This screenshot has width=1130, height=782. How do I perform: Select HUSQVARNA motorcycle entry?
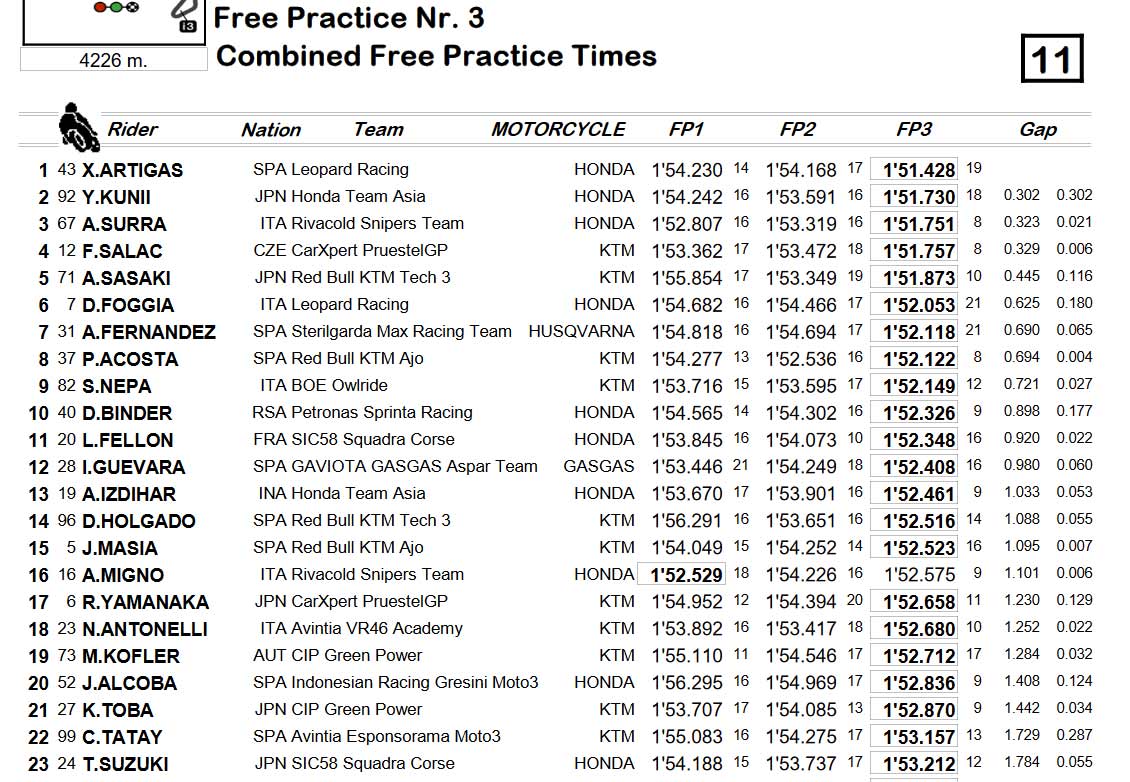pos(581,332)
